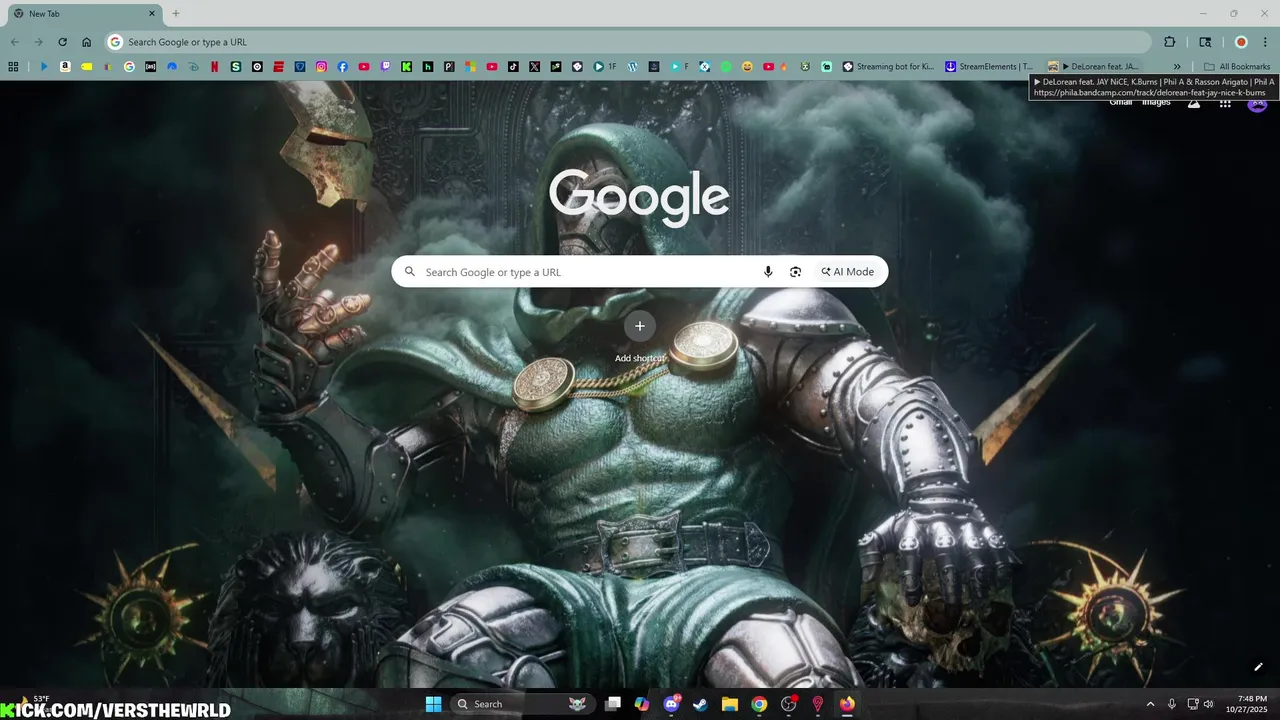Switch to the New Tab tab
Viewport: 1280px width, 720px height.
coord(84,14)
